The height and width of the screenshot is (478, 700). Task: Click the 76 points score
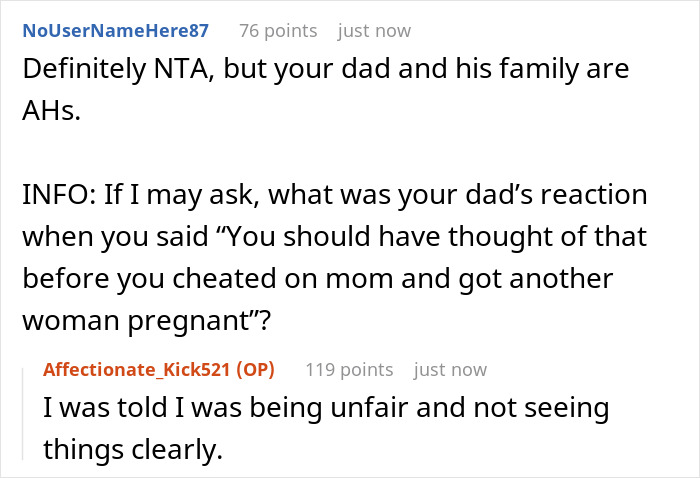click(276, 30)
